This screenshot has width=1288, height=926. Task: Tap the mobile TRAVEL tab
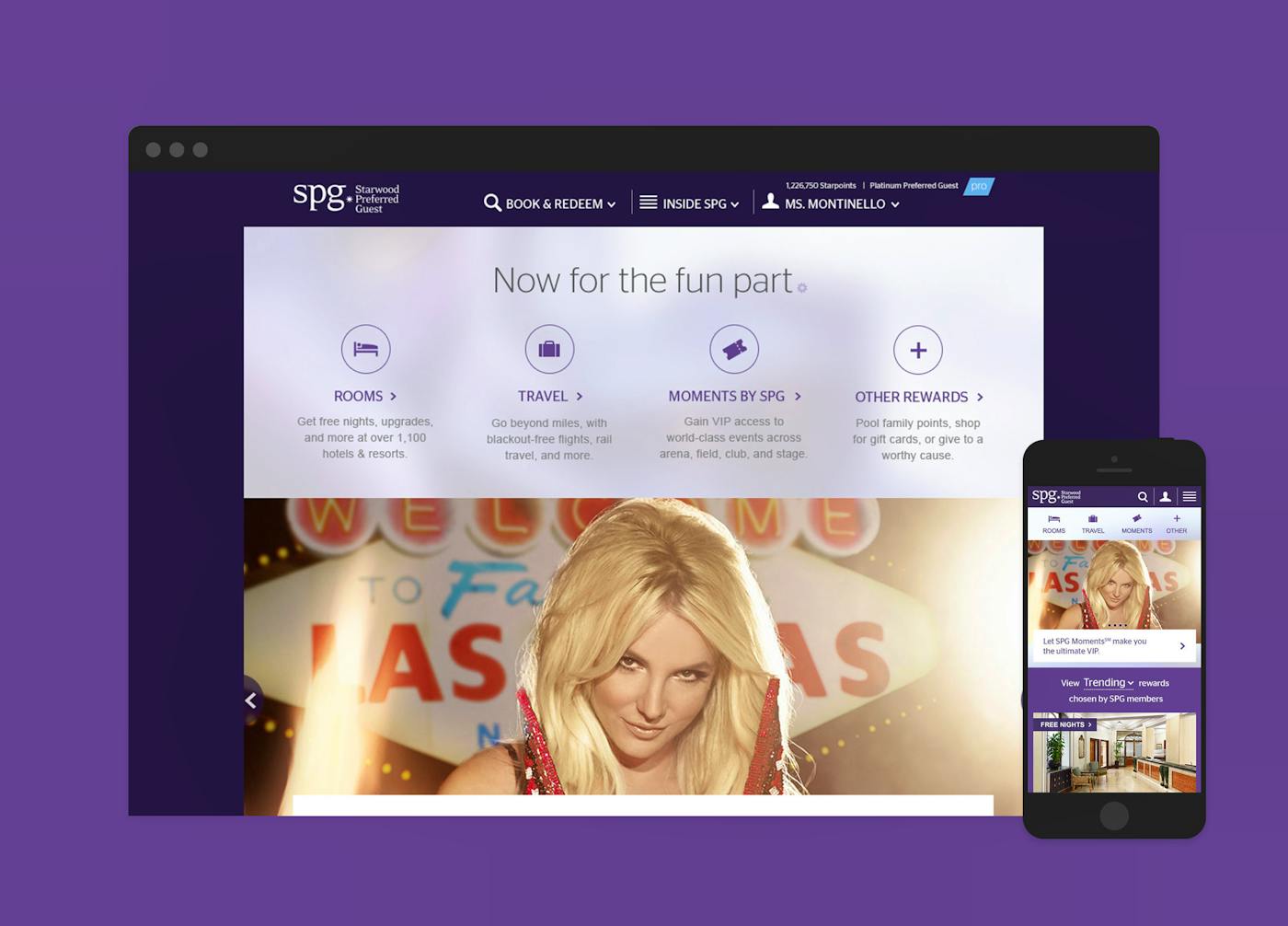point(1093,524)
